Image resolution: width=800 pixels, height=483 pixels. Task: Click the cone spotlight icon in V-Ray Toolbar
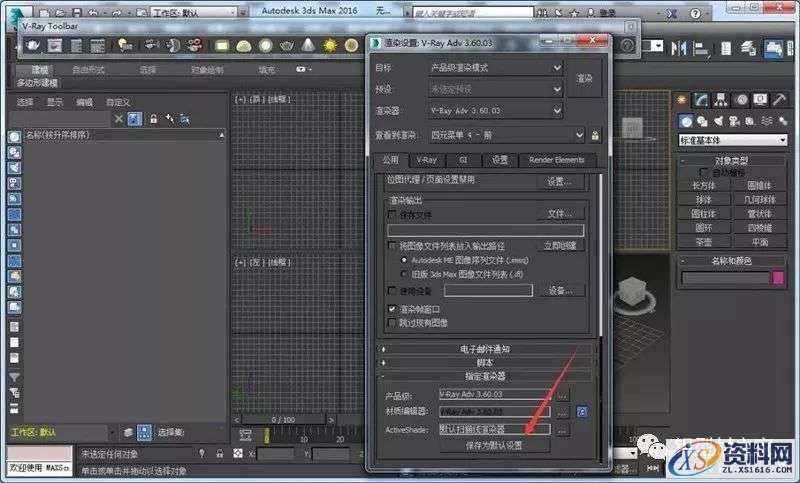(x=308, y=45)
